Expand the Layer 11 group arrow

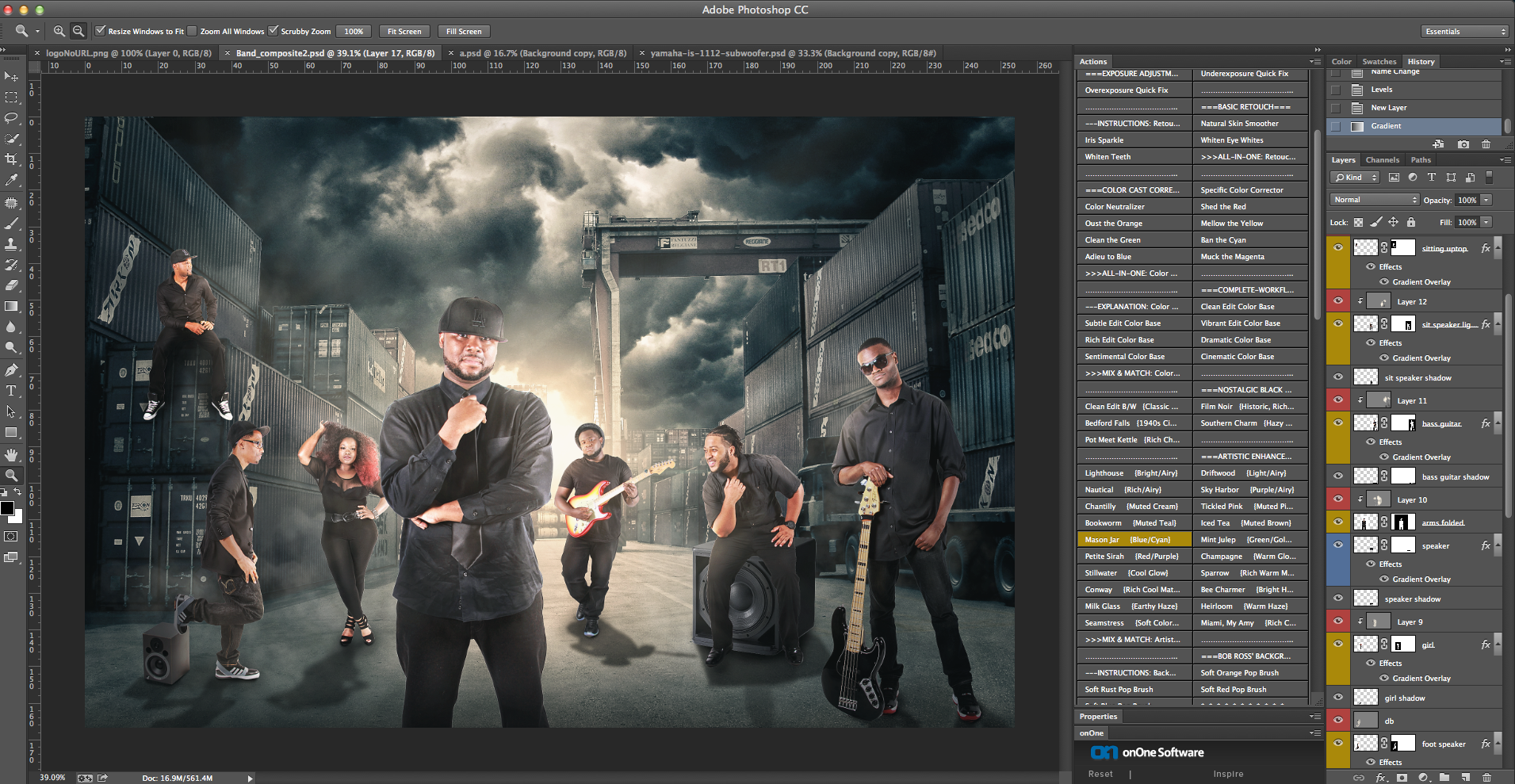(1360, 400)
